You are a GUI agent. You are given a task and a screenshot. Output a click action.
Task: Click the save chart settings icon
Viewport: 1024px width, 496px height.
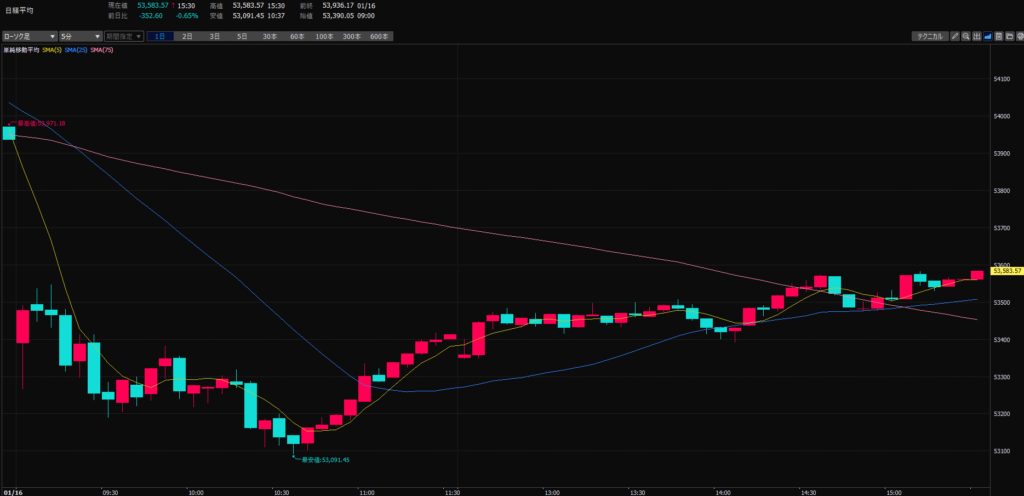click(x=998, y=36)
